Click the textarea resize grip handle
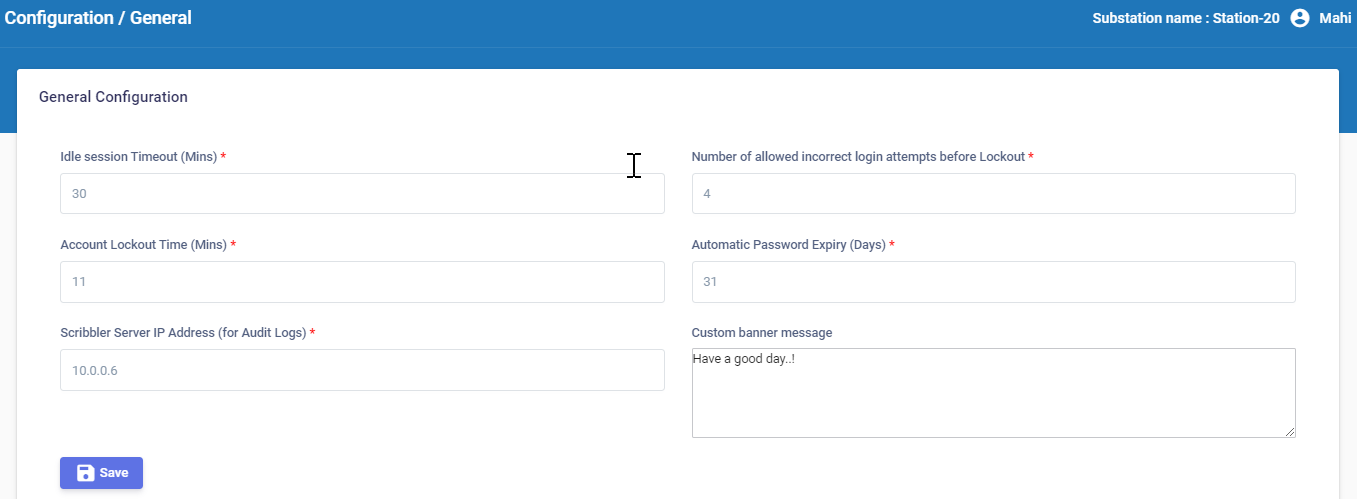Screen dimensions: 1357x499 1289,431
